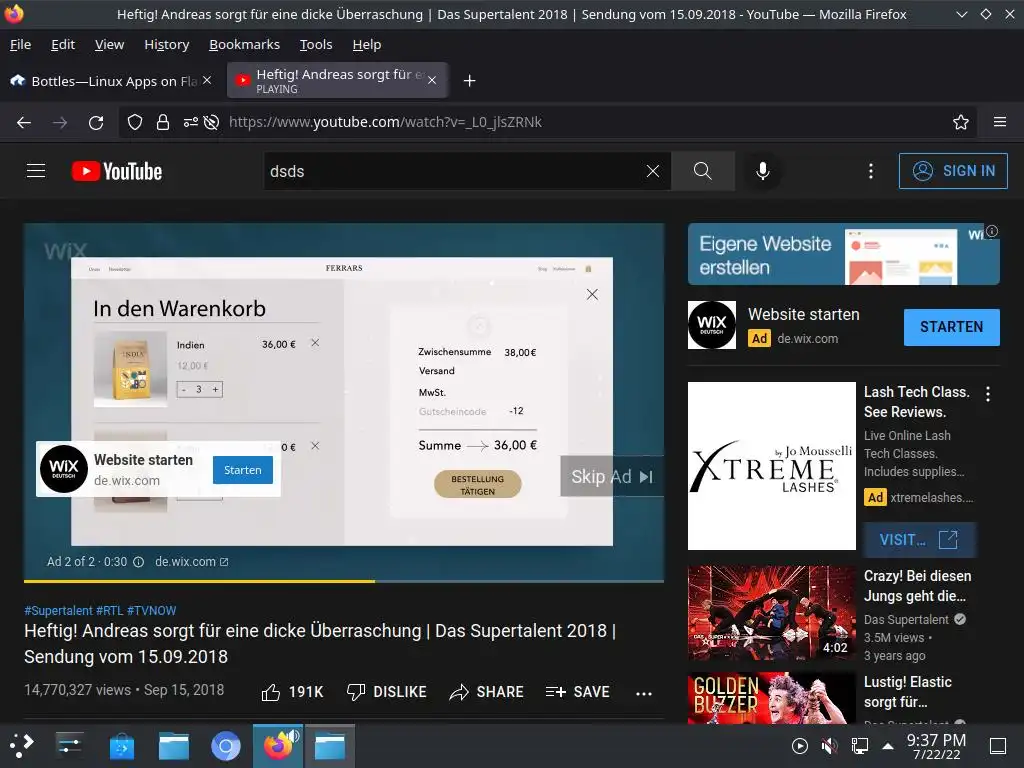Click the #TVNOW hashtag link

[152, 611]
